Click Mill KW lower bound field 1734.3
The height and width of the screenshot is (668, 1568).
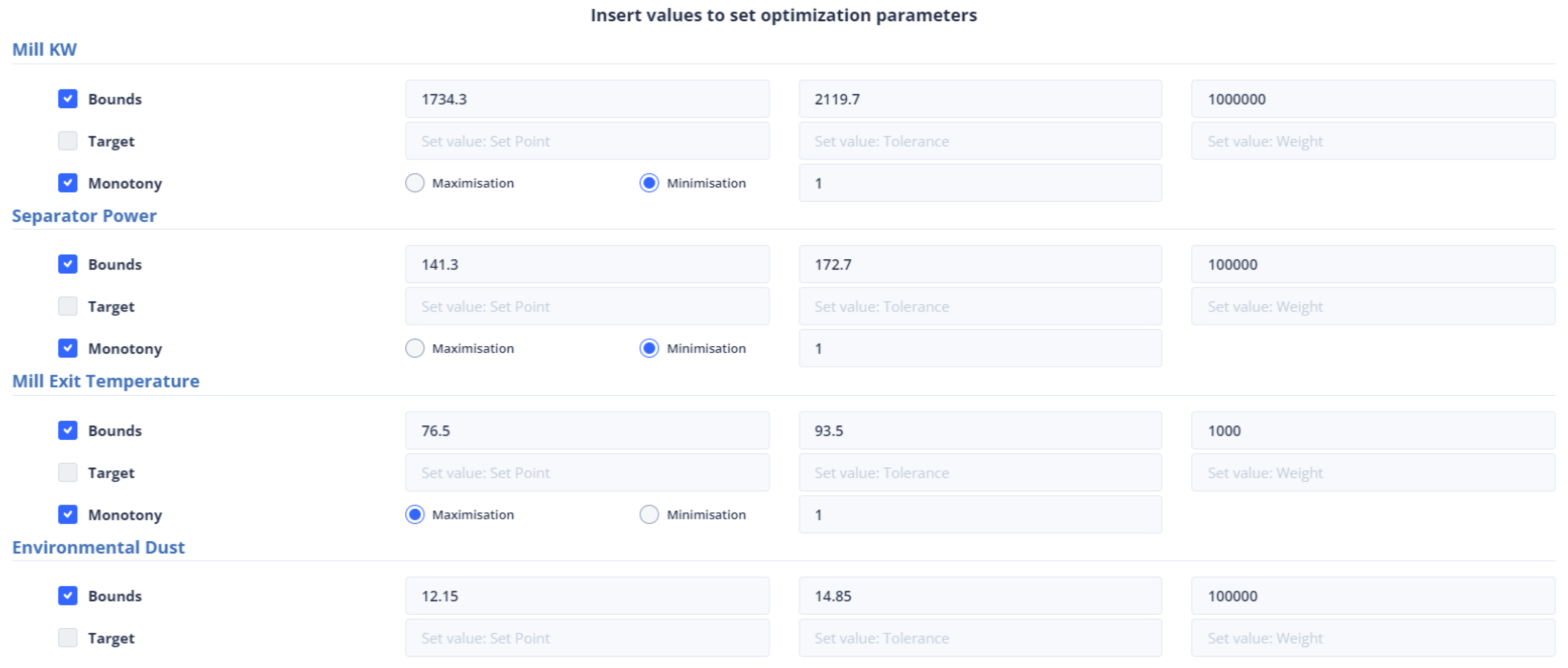[x=587, y=99]
